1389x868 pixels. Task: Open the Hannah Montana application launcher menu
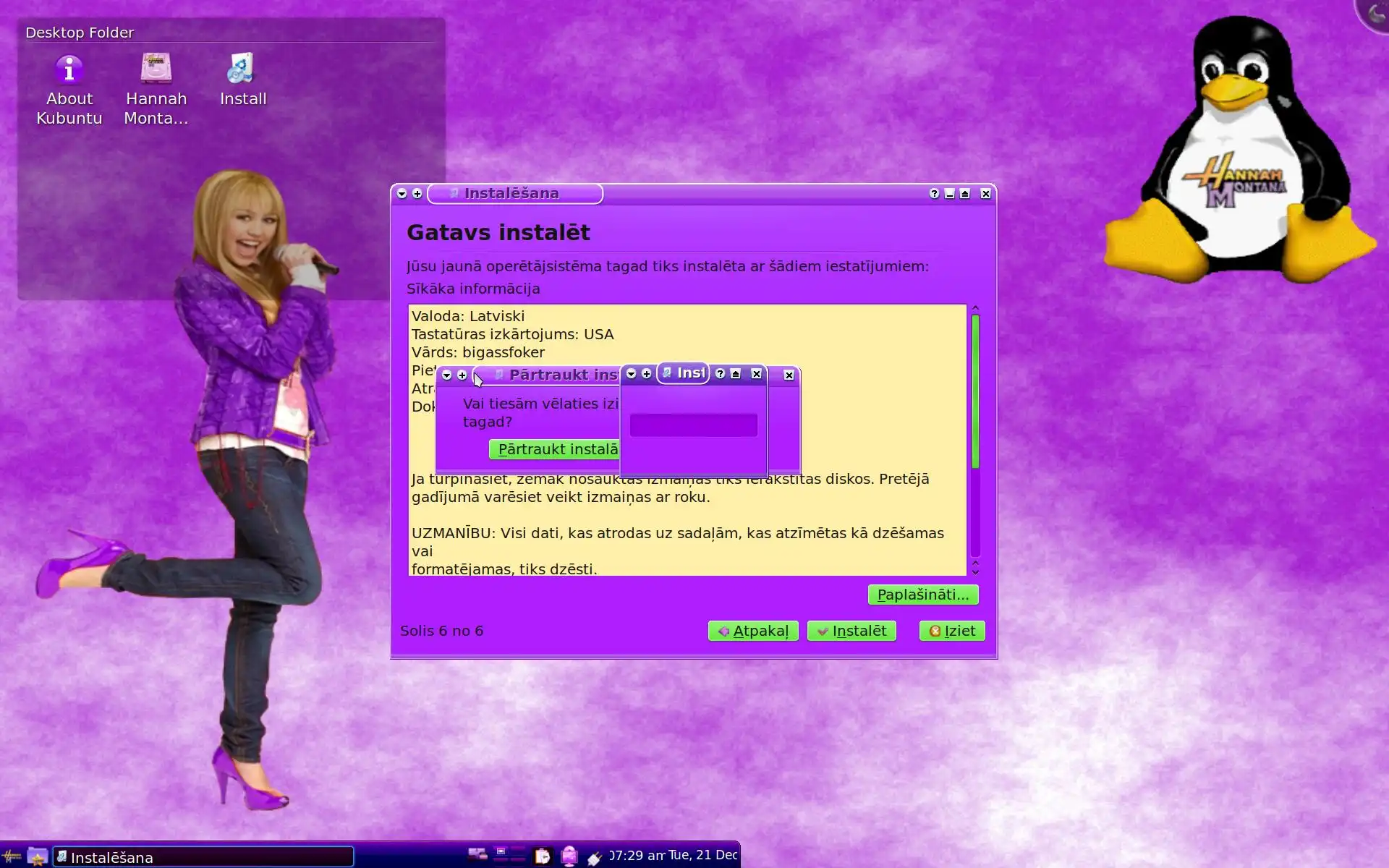[11, 856]
